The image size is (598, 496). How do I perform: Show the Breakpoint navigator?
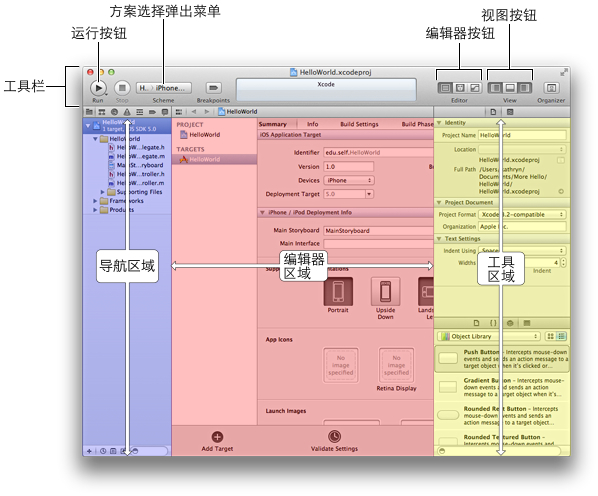click(x=152, y=112)
